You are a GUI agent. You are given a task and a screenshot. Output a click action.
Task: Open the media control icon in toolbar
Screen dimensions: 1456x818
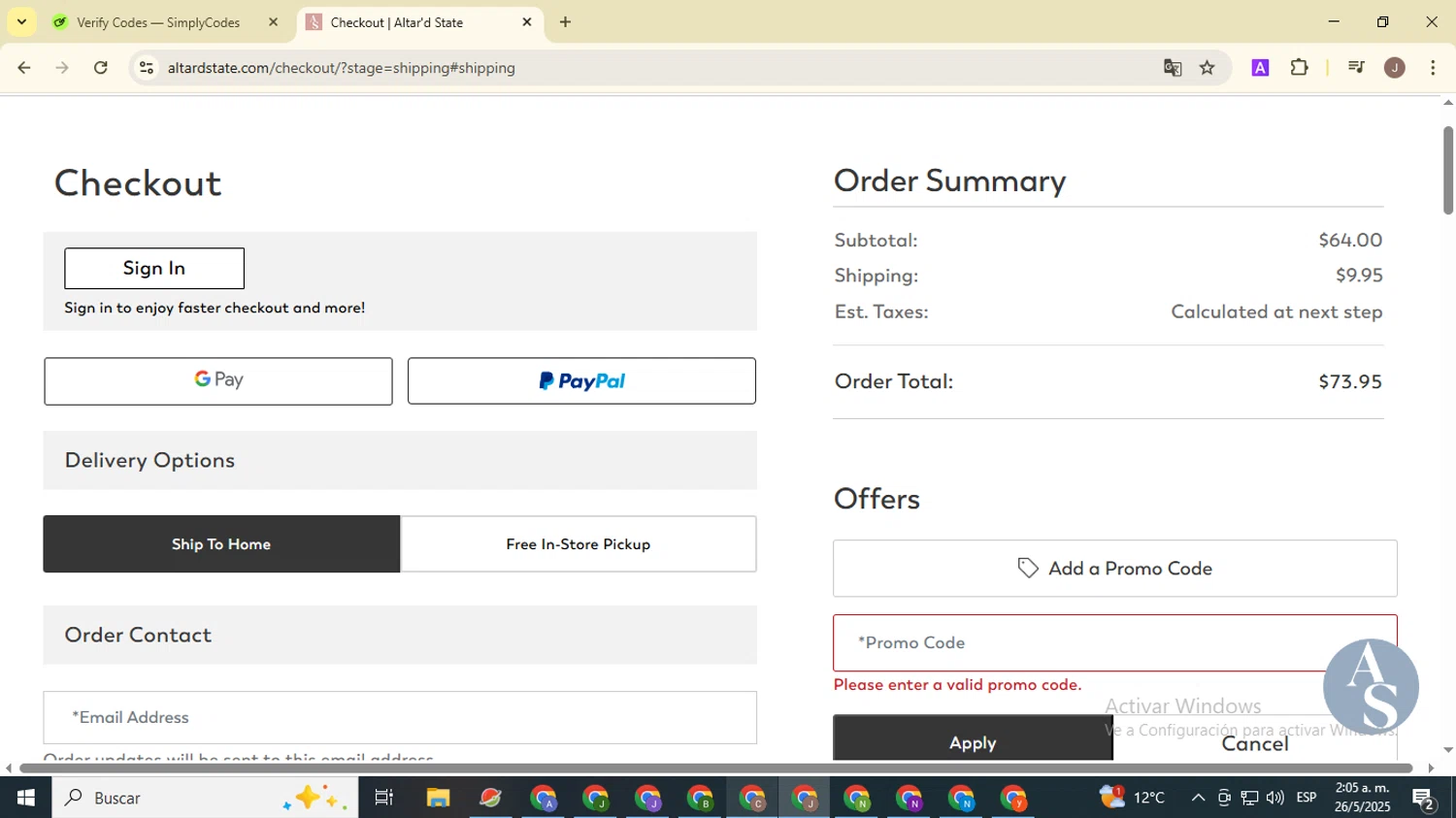(x=1356, y=68)
